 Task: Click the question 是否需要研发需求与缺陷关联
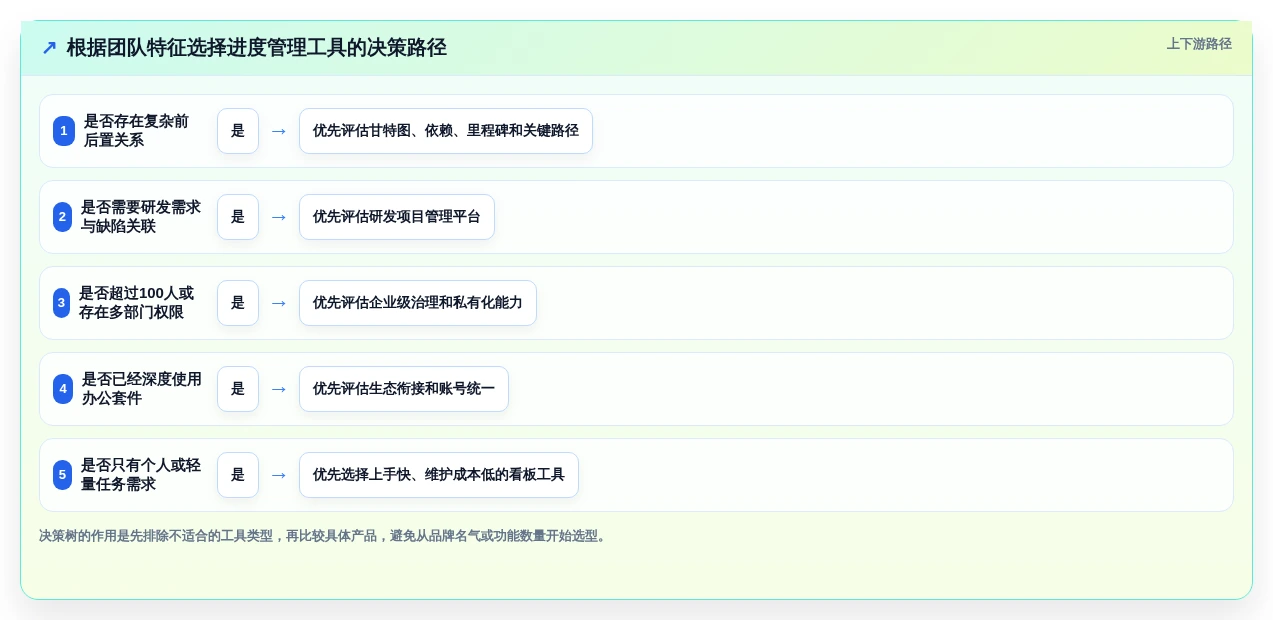141,217
